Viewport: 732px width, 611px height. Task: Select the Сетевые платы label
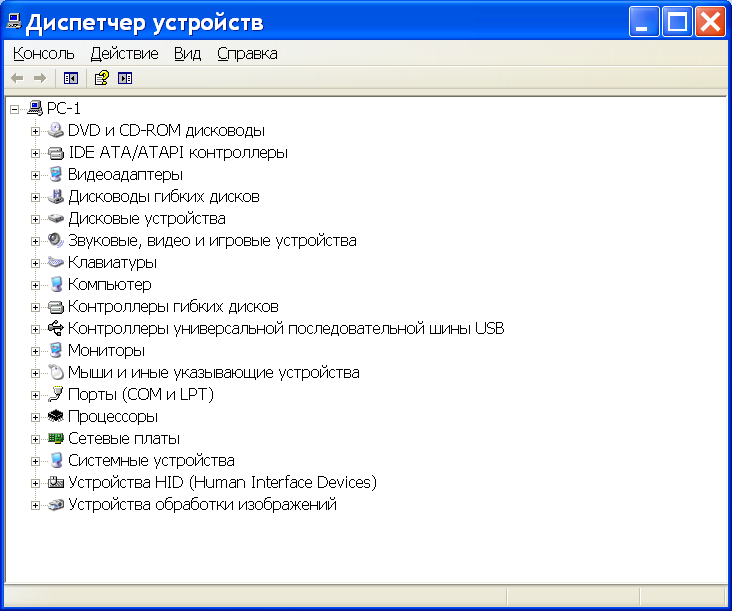124,438
